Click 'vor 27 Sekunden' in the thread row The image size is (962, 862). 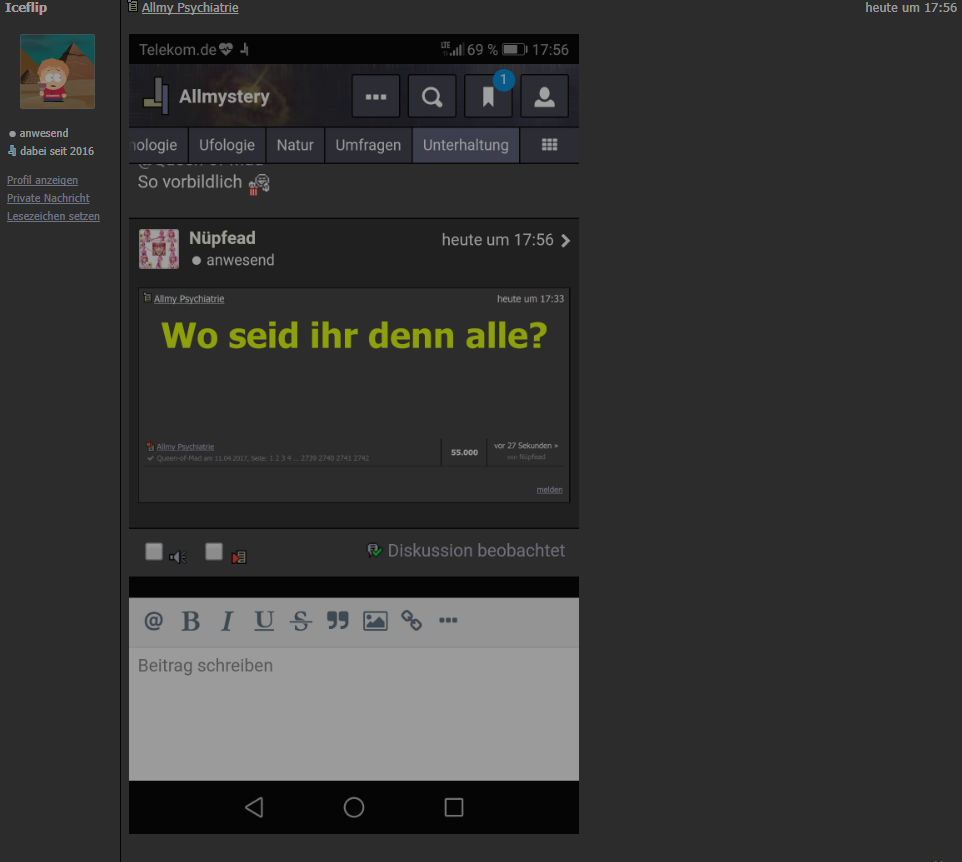point(526,445)
